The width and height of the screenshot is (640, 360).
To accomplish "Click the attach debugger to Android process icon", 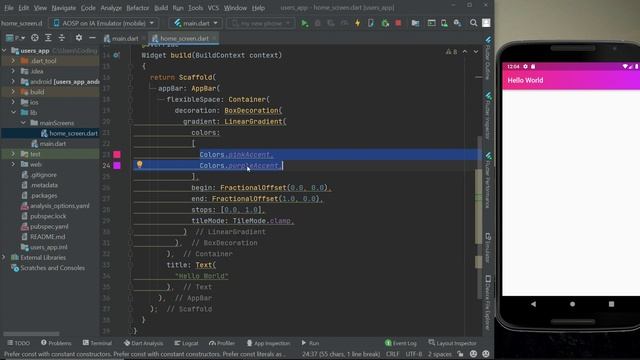I will click(x=385, y=23).
